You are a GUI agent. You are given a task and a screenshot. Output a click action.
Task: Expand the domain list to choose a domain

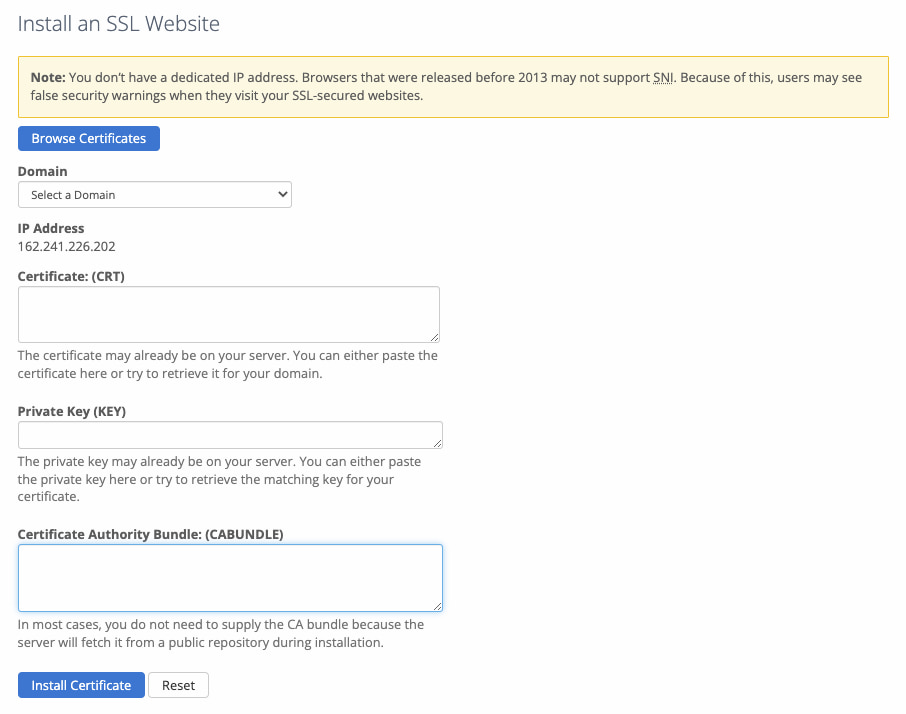(154, 194)
